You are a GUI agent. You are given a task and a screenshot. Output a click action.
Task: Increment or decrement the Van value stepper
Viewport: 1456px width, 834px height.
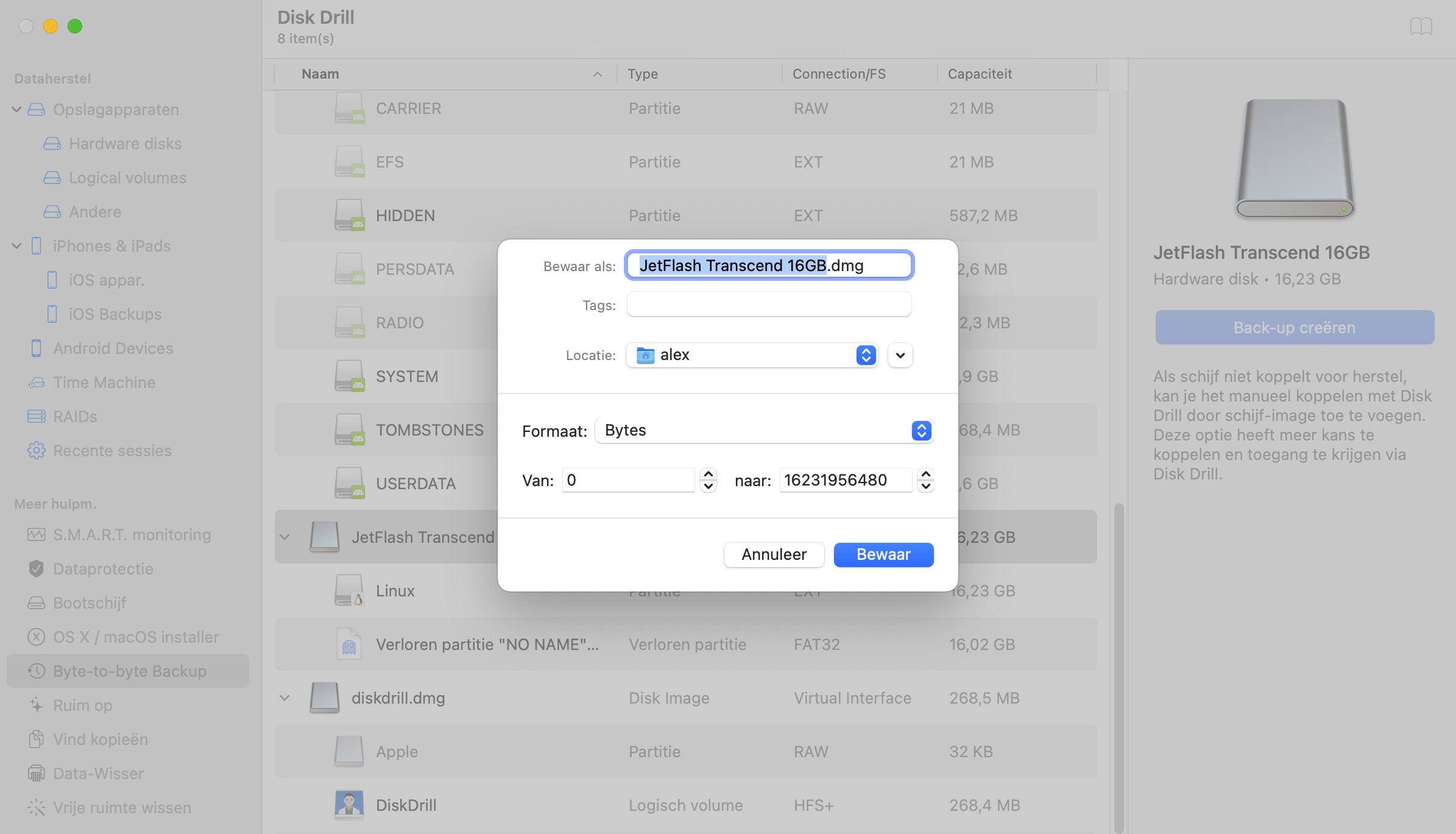708,480
